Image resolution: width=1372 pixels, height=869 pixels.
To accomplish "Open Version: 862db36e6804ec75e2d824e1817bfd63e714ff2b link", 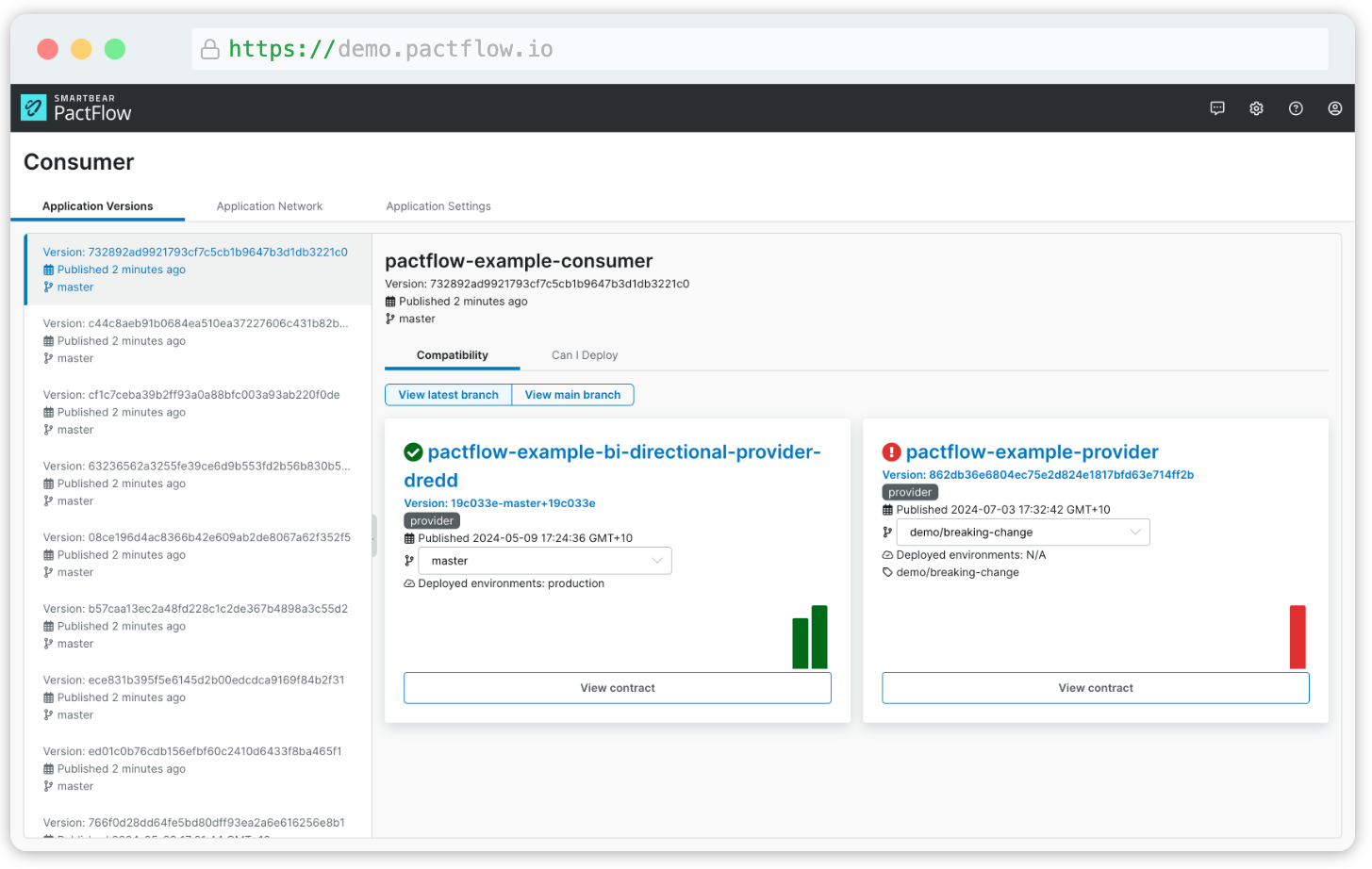I will click(1038, 475).
